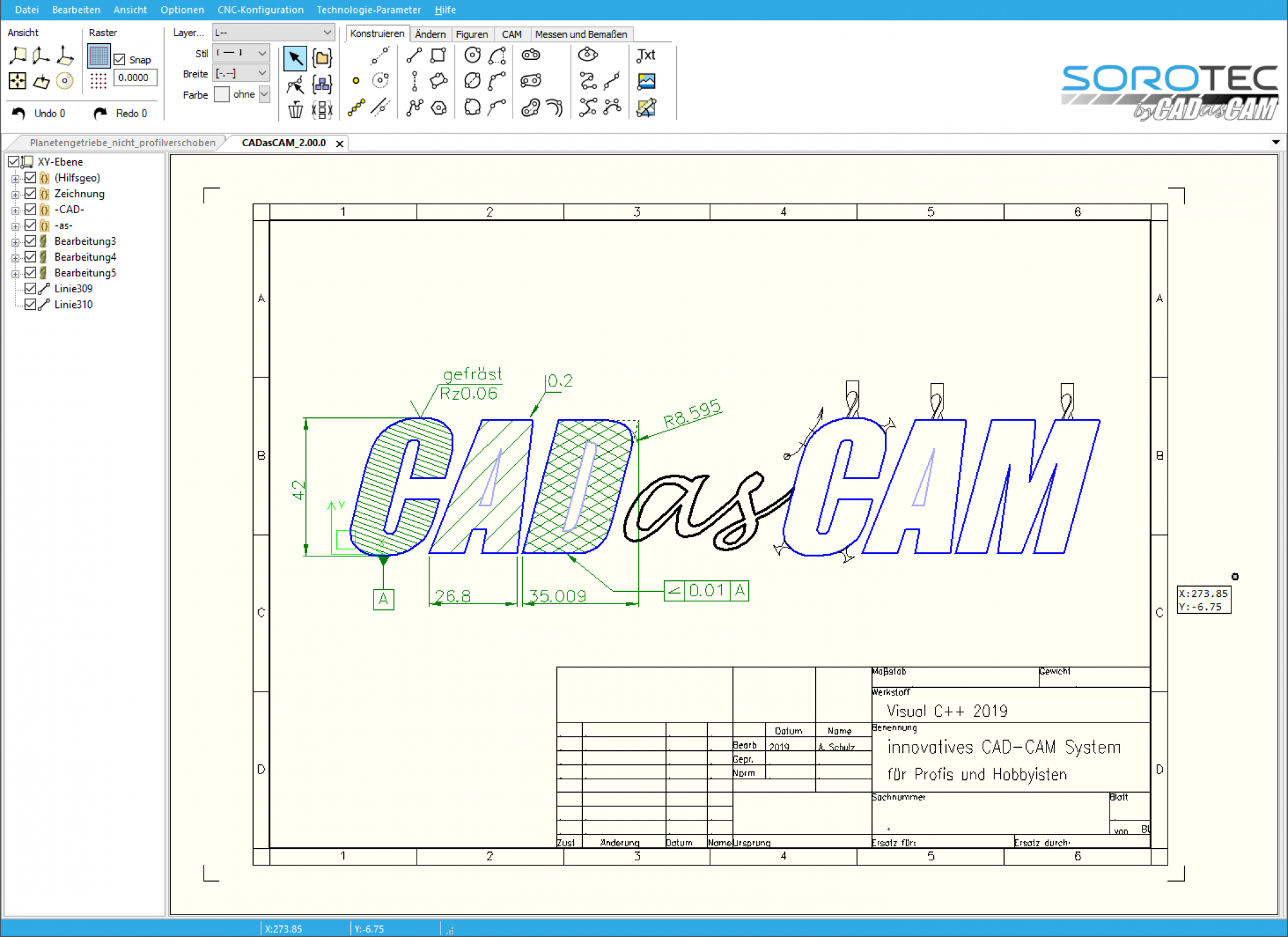Click the Redo 0 button

tap(121, 113)
